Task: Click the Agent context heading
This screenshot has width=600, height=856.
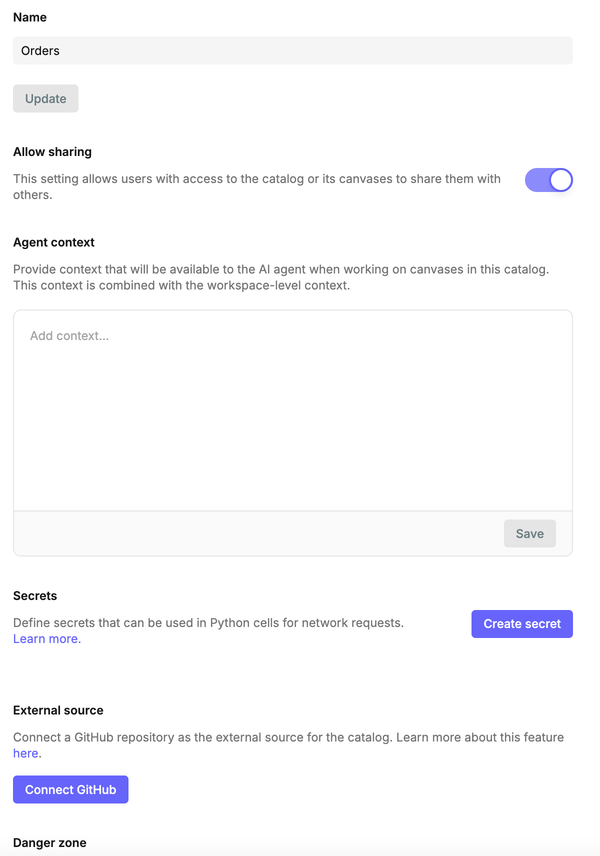Action: click(x=55, y=242)
